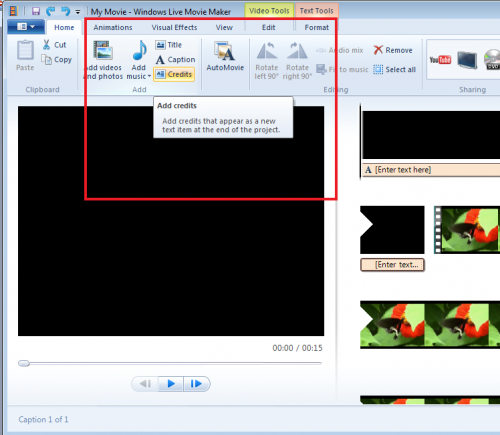Click the monitor sharing icon
Image resolution: width=500 pixels, height=435 pixels.
coord(467,60)
